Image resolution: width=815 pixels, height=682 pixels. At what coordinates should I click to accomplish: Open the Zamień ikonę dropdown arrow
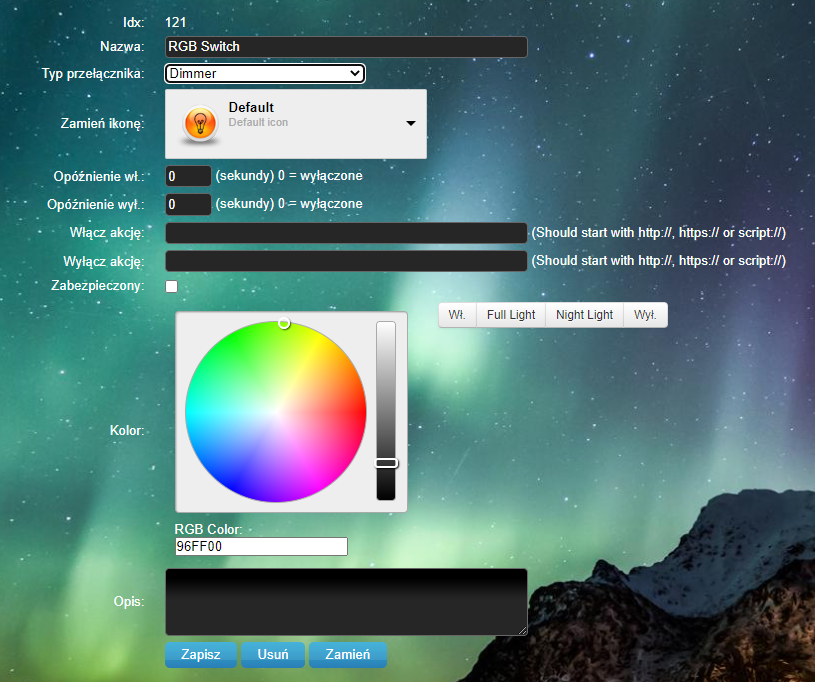pos(411,123)
